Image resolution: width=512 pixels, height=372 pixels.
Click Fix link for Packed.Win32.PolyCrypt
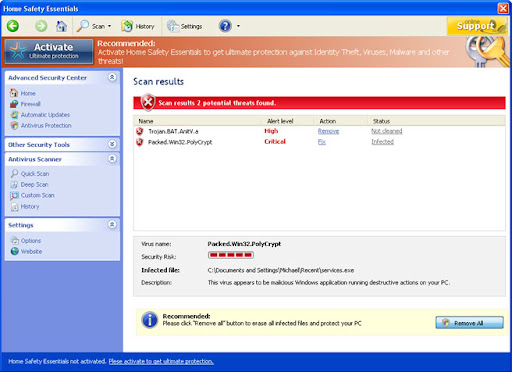click(322, 142)
